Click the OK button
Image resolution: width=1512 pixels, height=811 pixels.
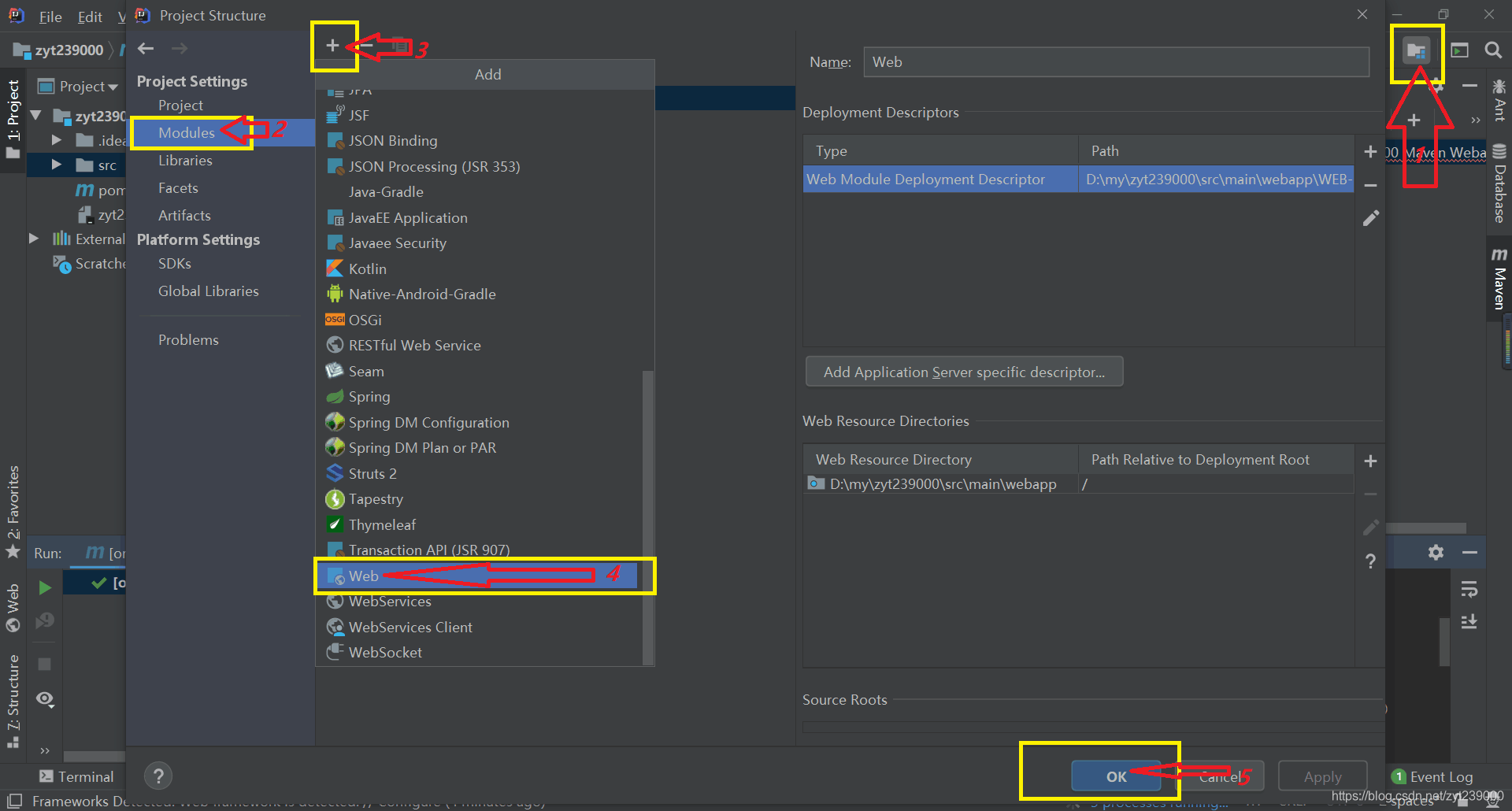1116,776
